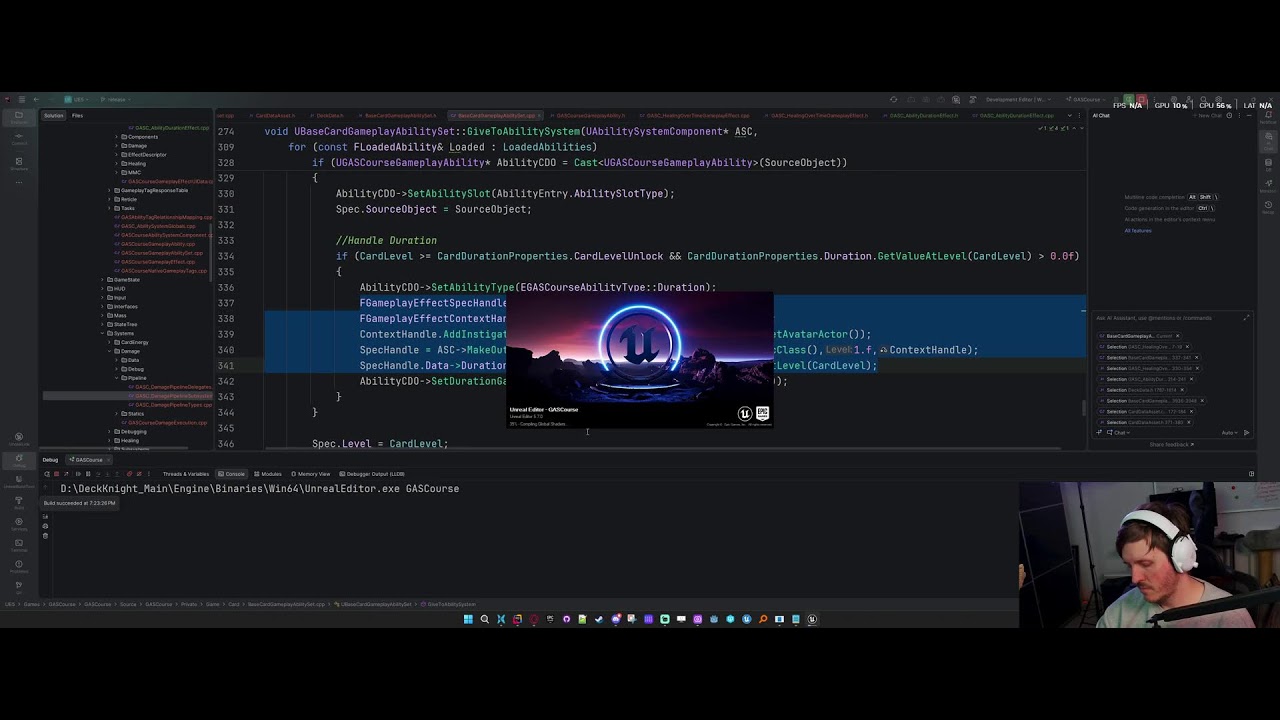Screen dimensions: 1280x720
Task: Open the release branch dropdown
Action: pyautogui.click(x=116, y=99)
